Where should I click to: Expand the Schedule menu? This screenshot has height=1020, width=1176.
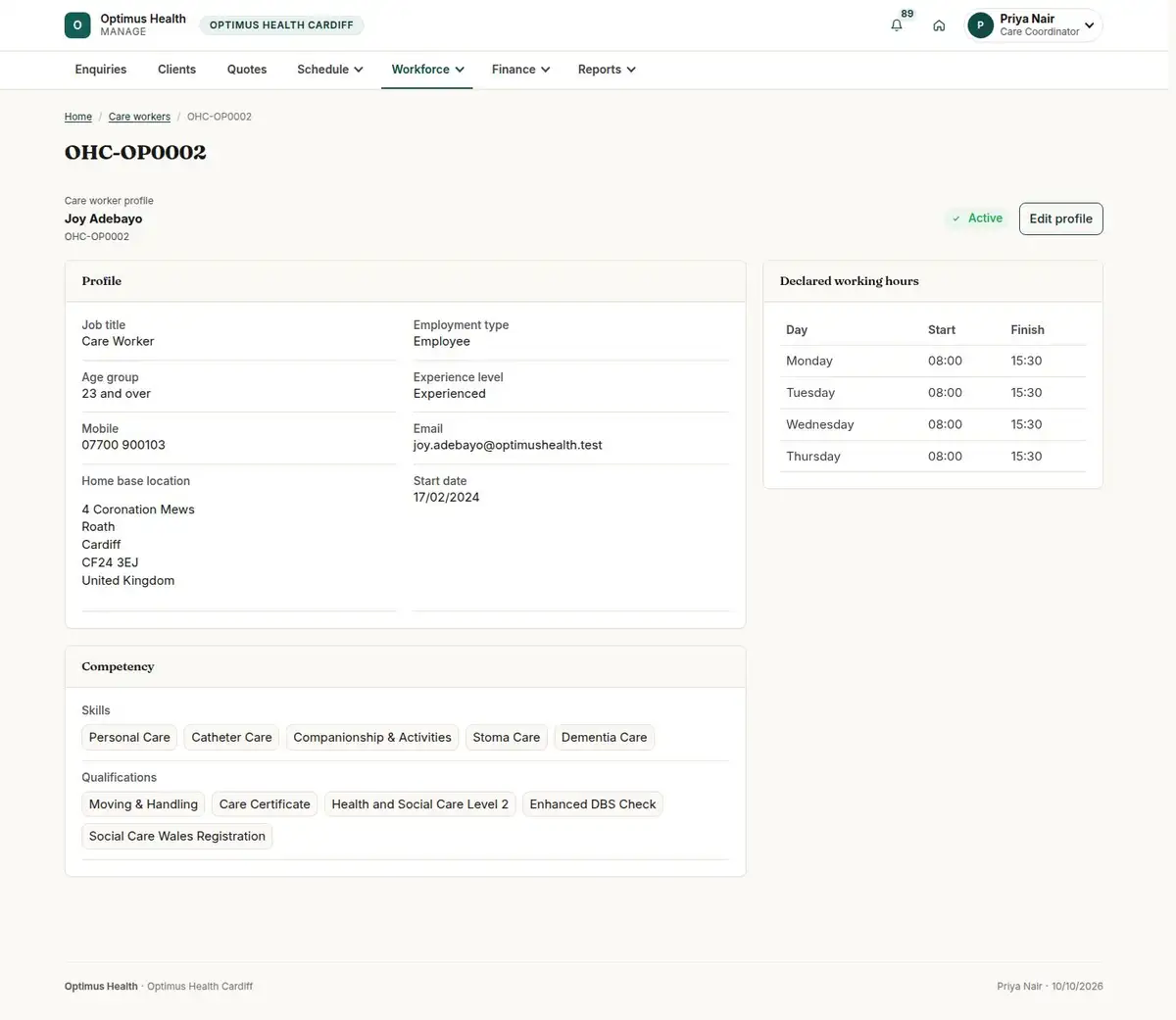[330, 70]
